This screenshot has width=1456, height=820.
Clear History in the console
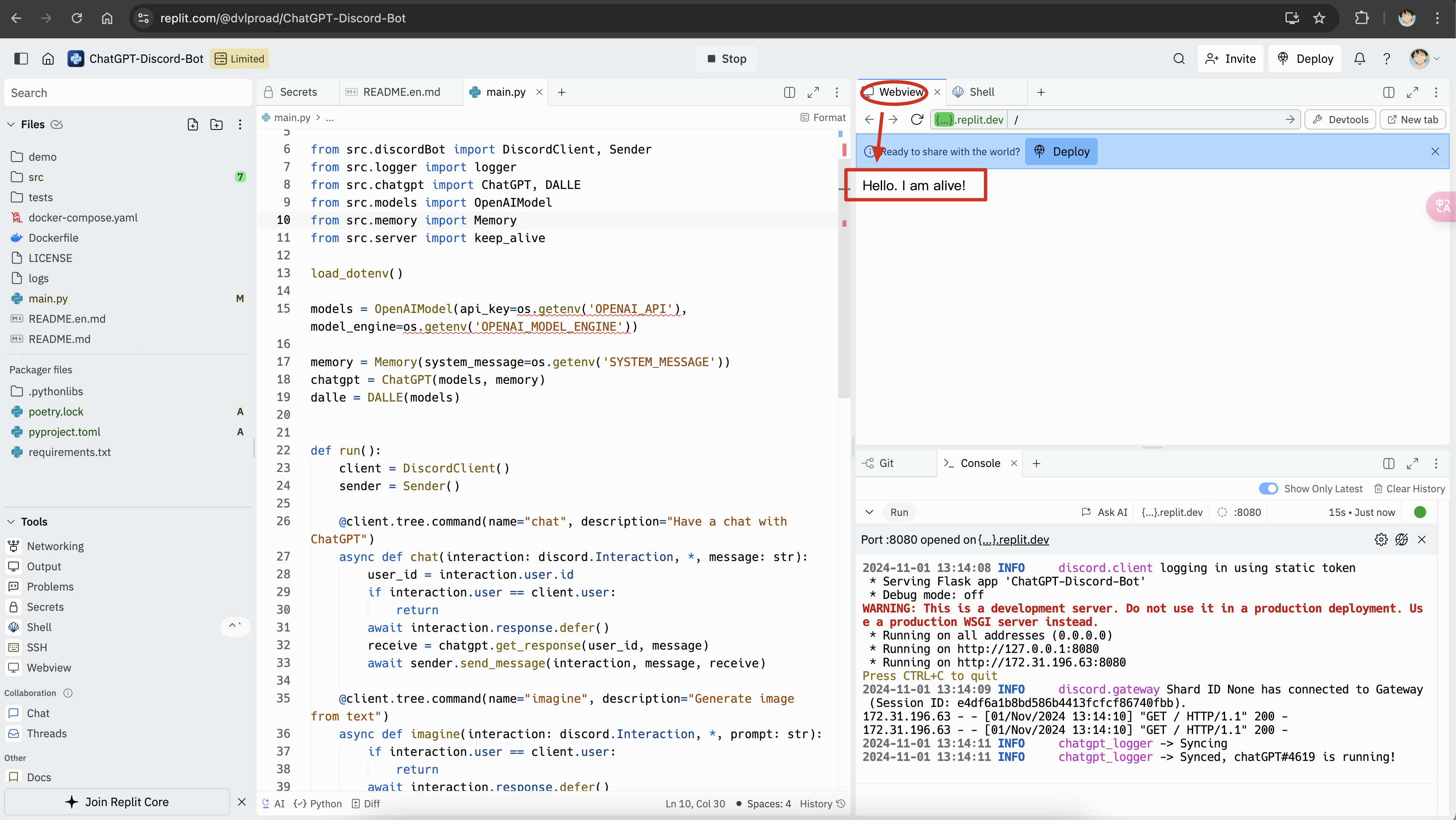(x=1409, y=488)
